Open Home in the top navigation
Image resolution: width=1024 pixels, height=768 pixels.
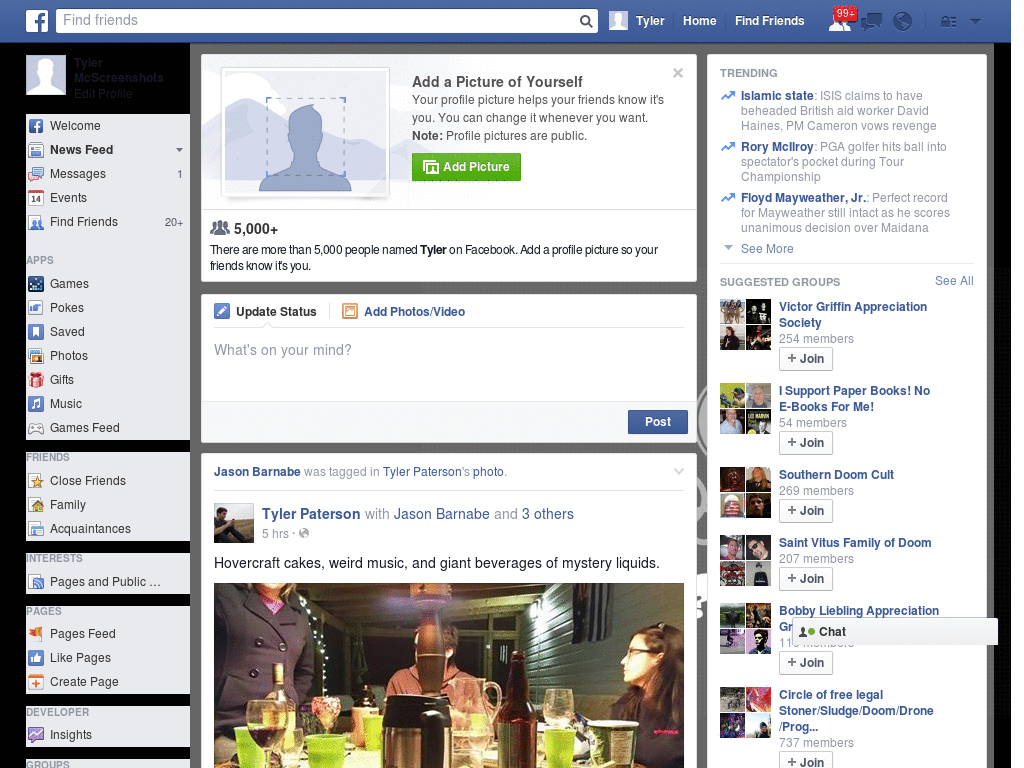(699, 21)
